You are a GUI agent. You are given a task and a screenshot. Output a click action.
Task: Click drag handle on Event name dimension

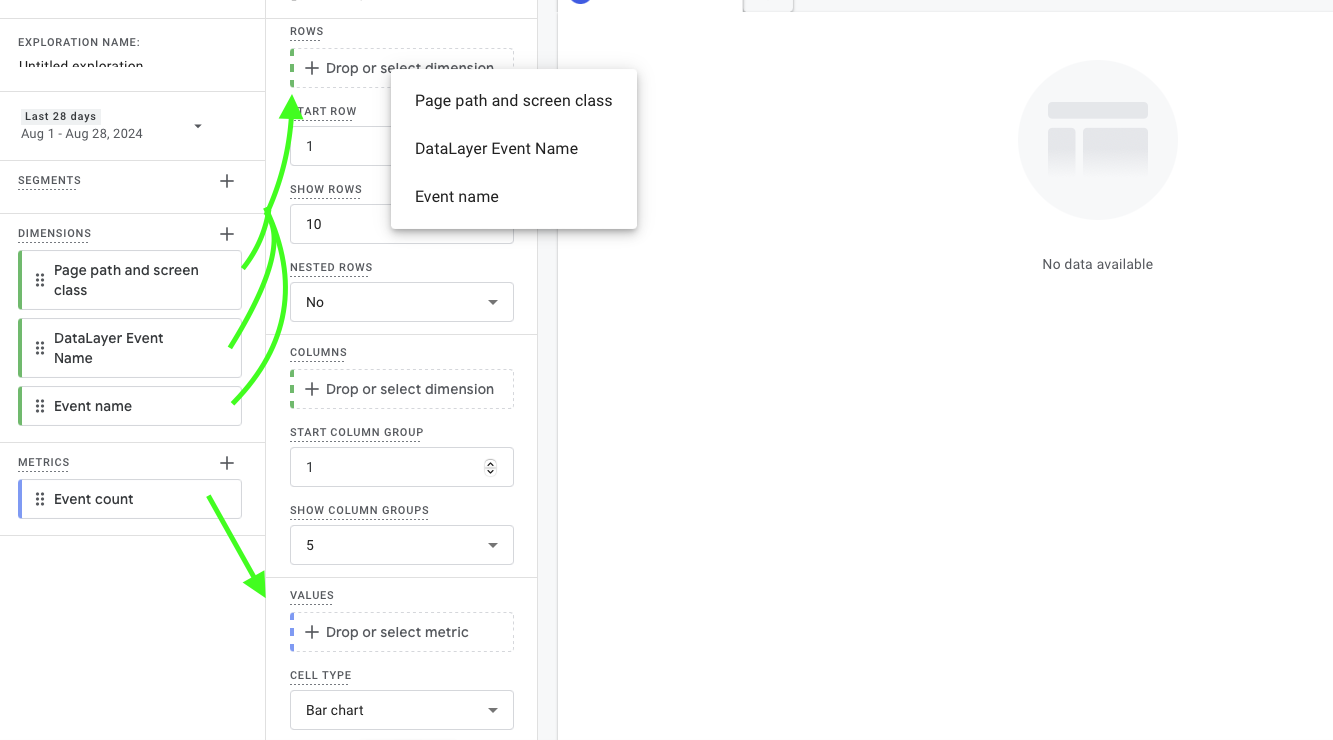point(38,406)
